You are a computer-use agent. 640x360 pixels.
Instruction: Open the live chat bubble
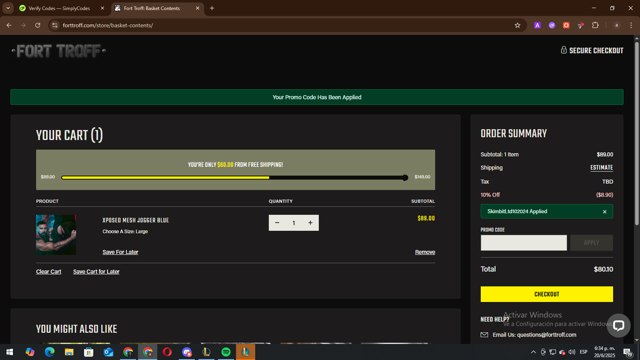pyautogui.click(x=618, y=325)
